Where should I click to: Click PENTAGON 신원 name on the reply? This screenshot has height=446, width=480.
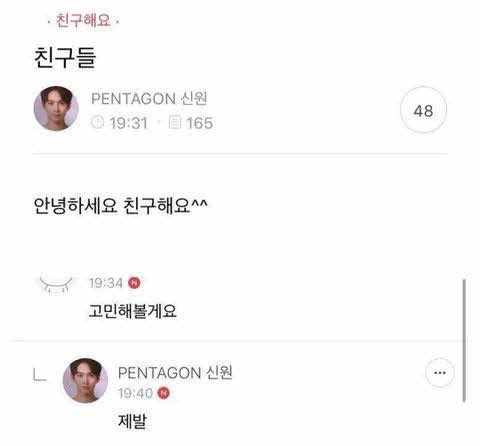coord(175,373)
